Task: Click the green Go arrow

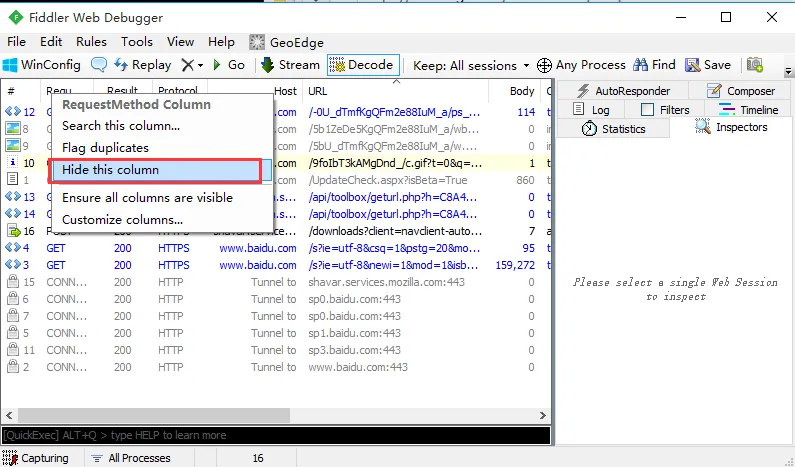Action: click(x=218, y=65)
